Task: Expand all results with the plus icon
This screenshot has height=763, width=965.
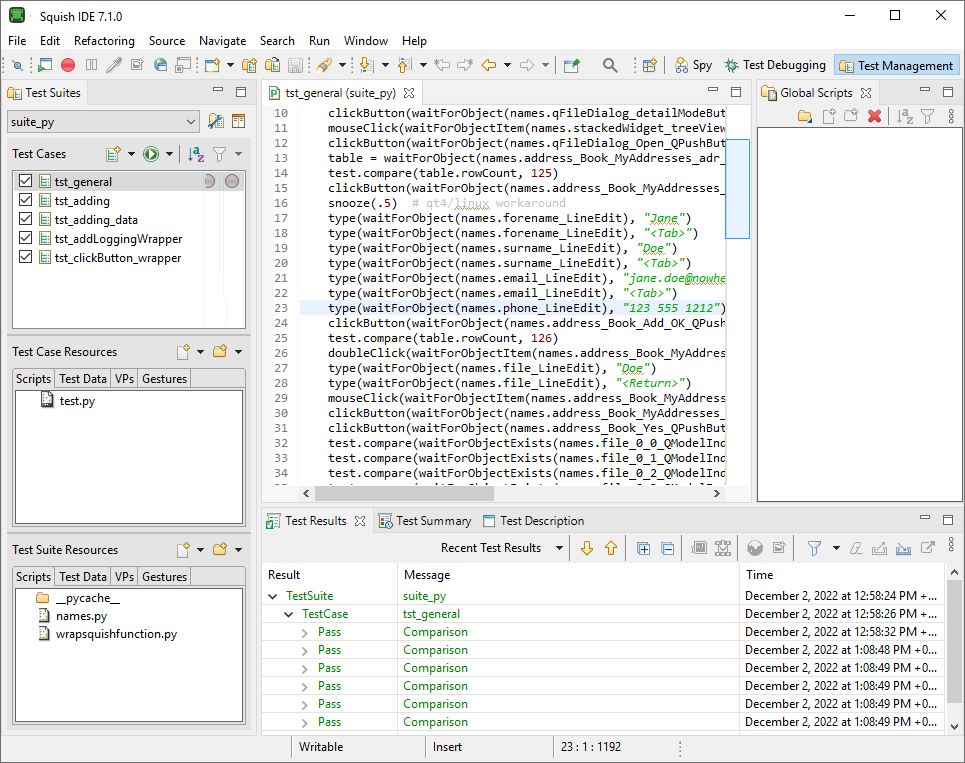Action: pyautogui.click(x=643, y=548)
